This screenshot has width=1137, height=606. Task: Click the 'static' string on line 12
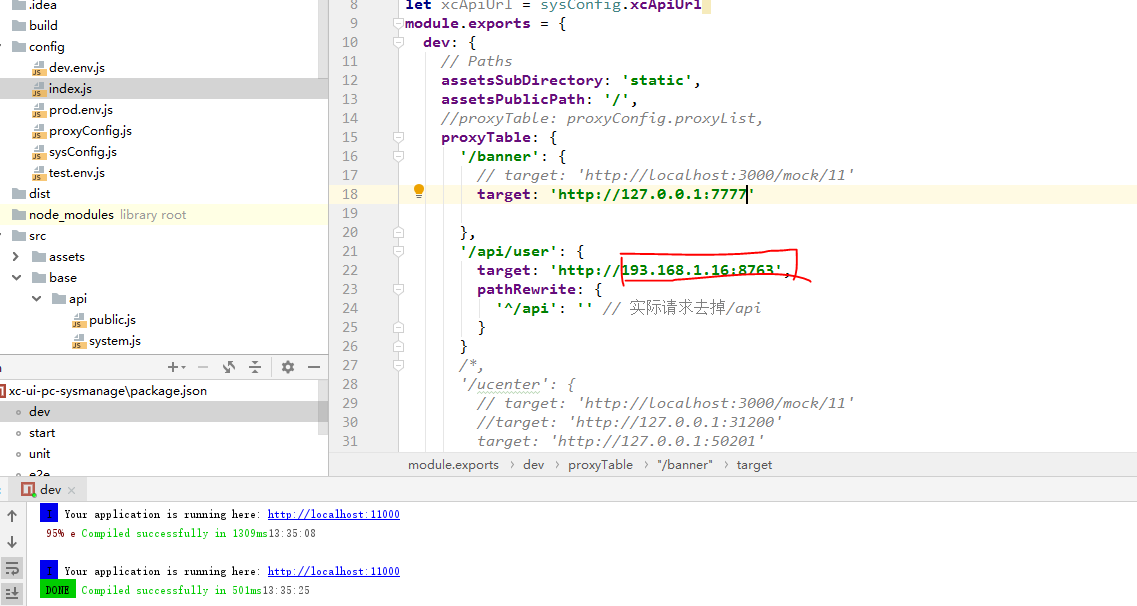tap(657, 80)
